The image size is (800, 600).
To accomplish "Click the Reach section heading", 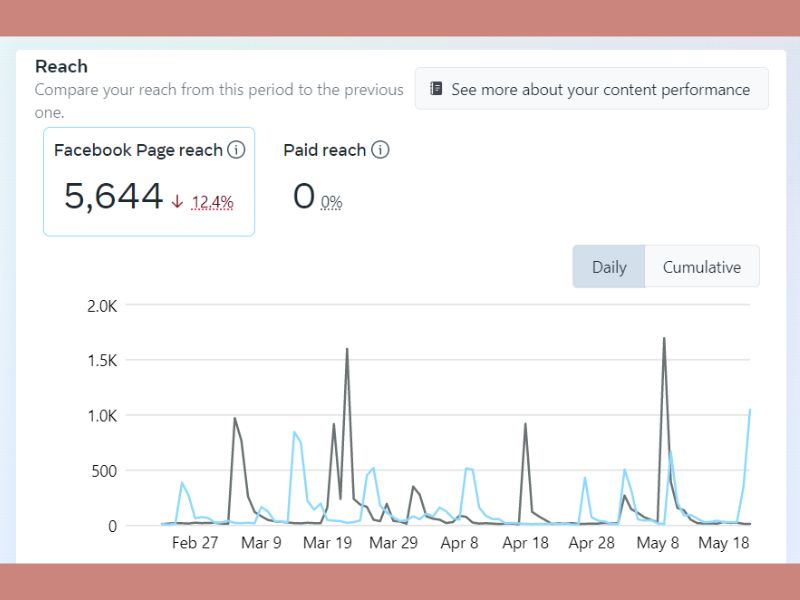I will click(61, 66).
